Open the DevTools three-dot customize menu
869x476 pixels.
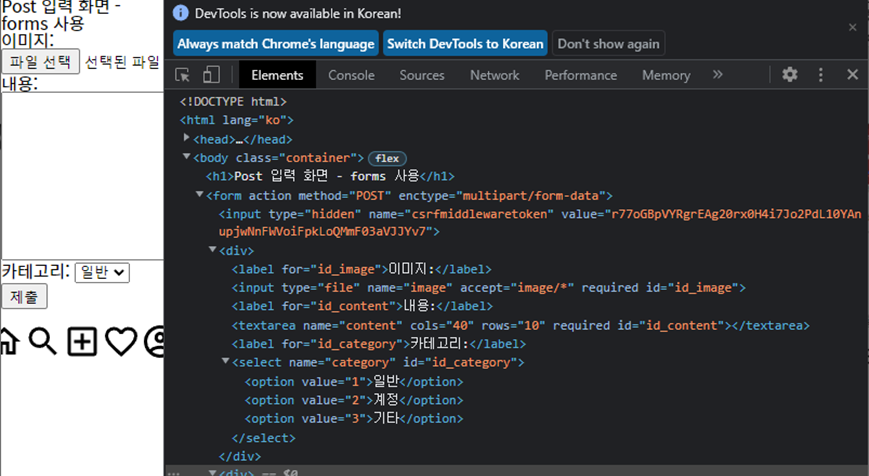tap(821, 75)
